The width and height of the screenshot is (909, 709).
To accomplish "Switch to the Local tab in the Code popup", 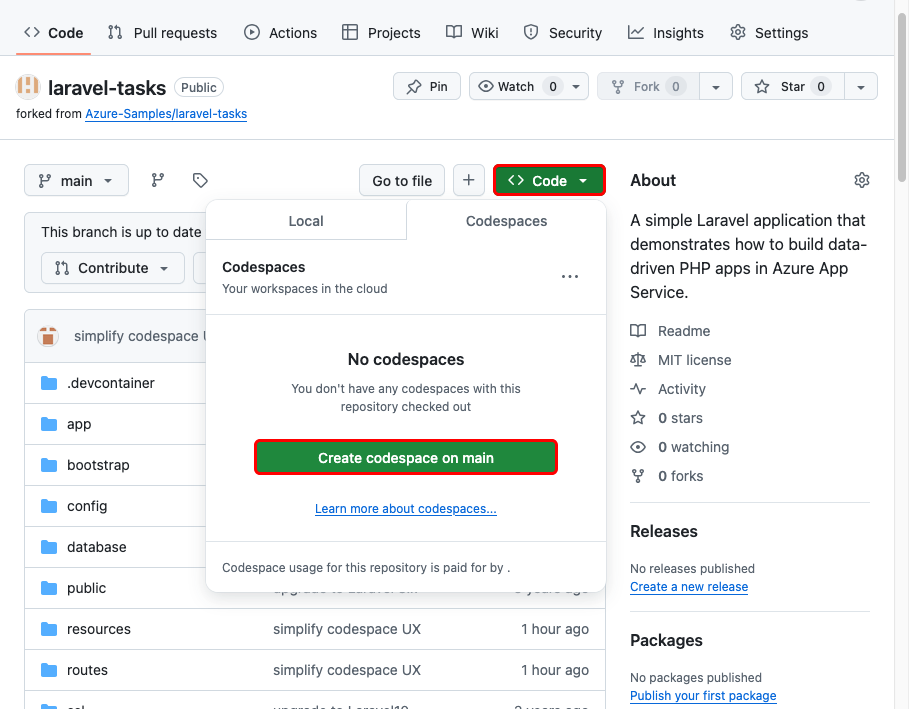I will [306, 221].
